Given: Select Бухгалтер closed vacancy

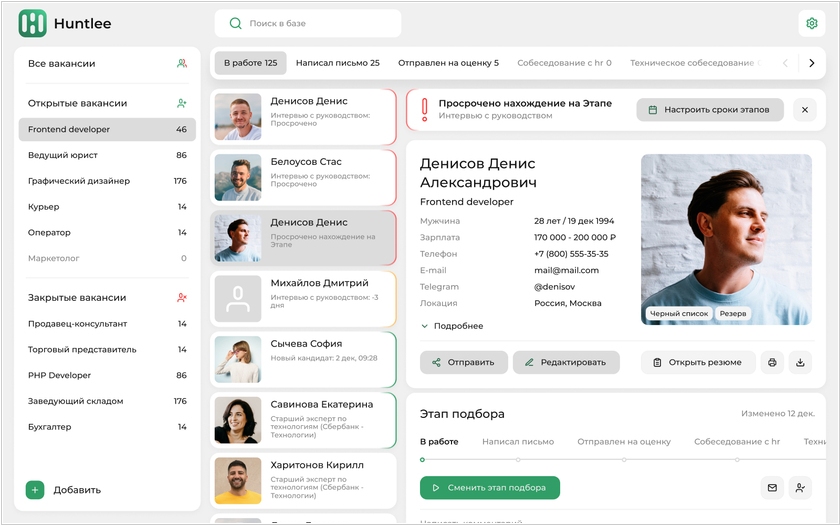Looking at the screenshot, I should (x=107, y=426).
